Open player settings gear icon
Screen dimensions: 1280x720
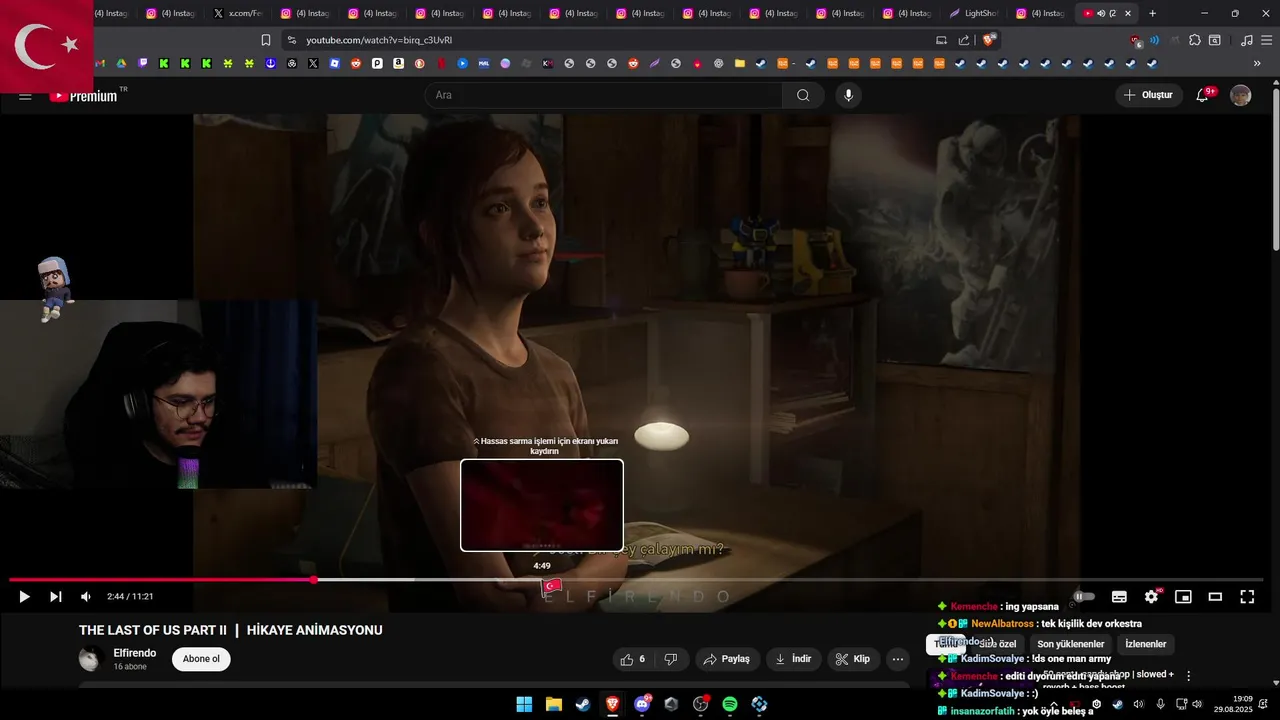click(x=1151, y=597)
